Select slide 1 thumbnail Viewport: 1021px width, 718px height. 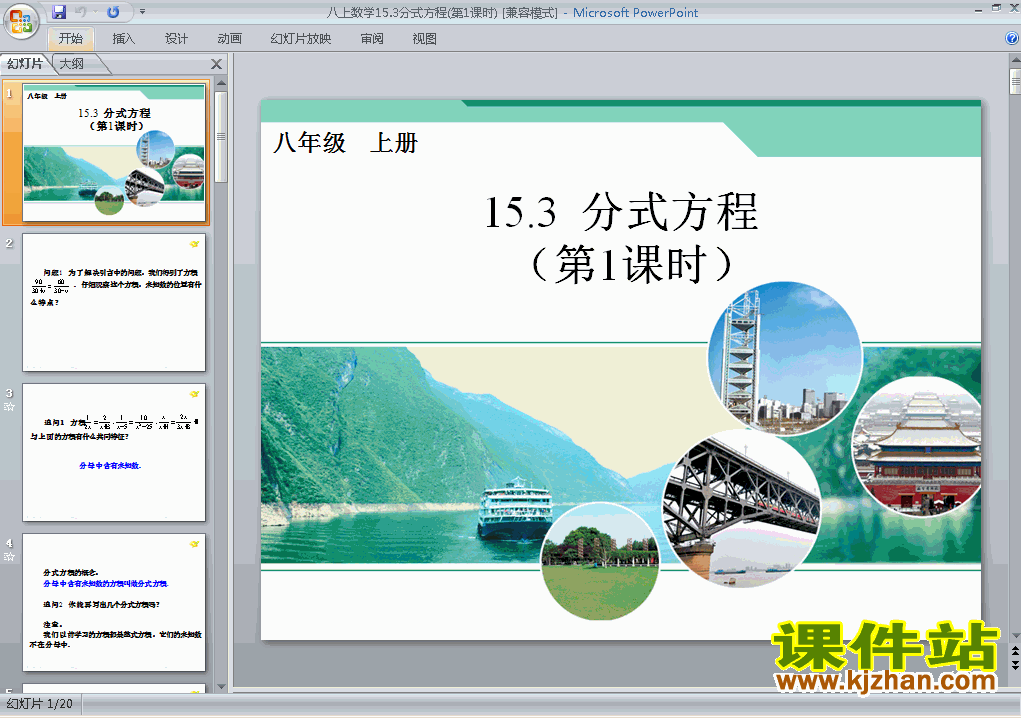click(x=114, y=152)
